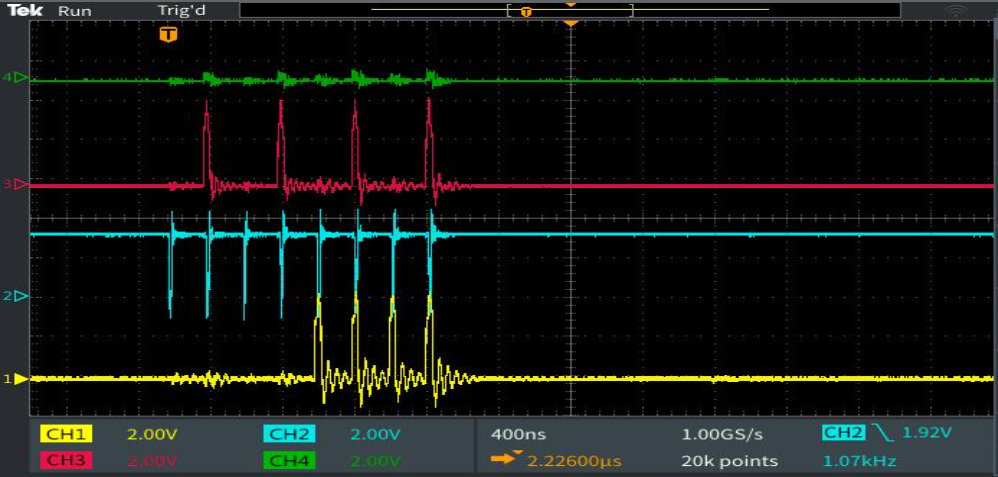Click the horizontal position arrow icon

point(505,459)
